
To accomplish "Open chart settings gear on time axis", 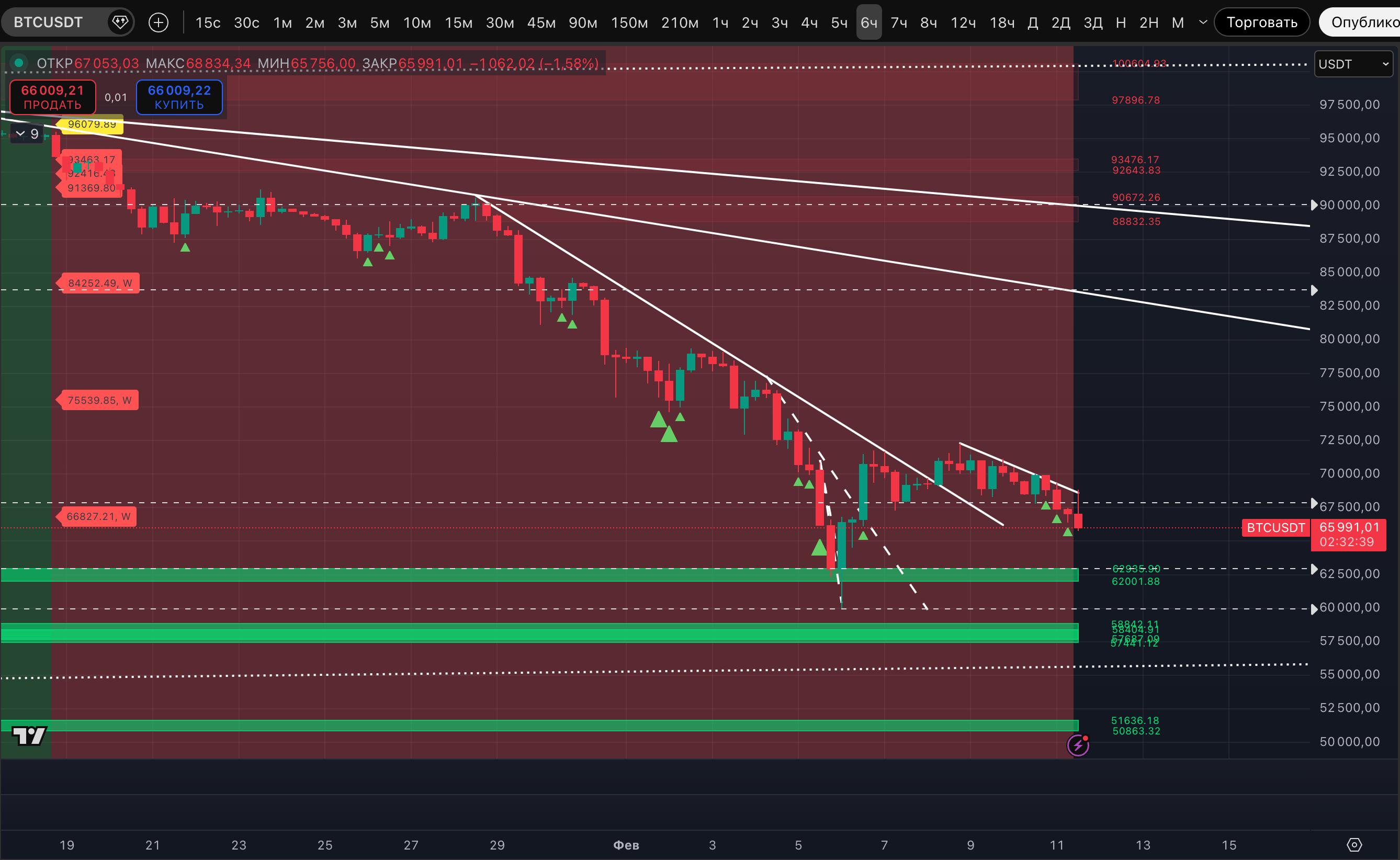I will click(x=1354, y=845).
